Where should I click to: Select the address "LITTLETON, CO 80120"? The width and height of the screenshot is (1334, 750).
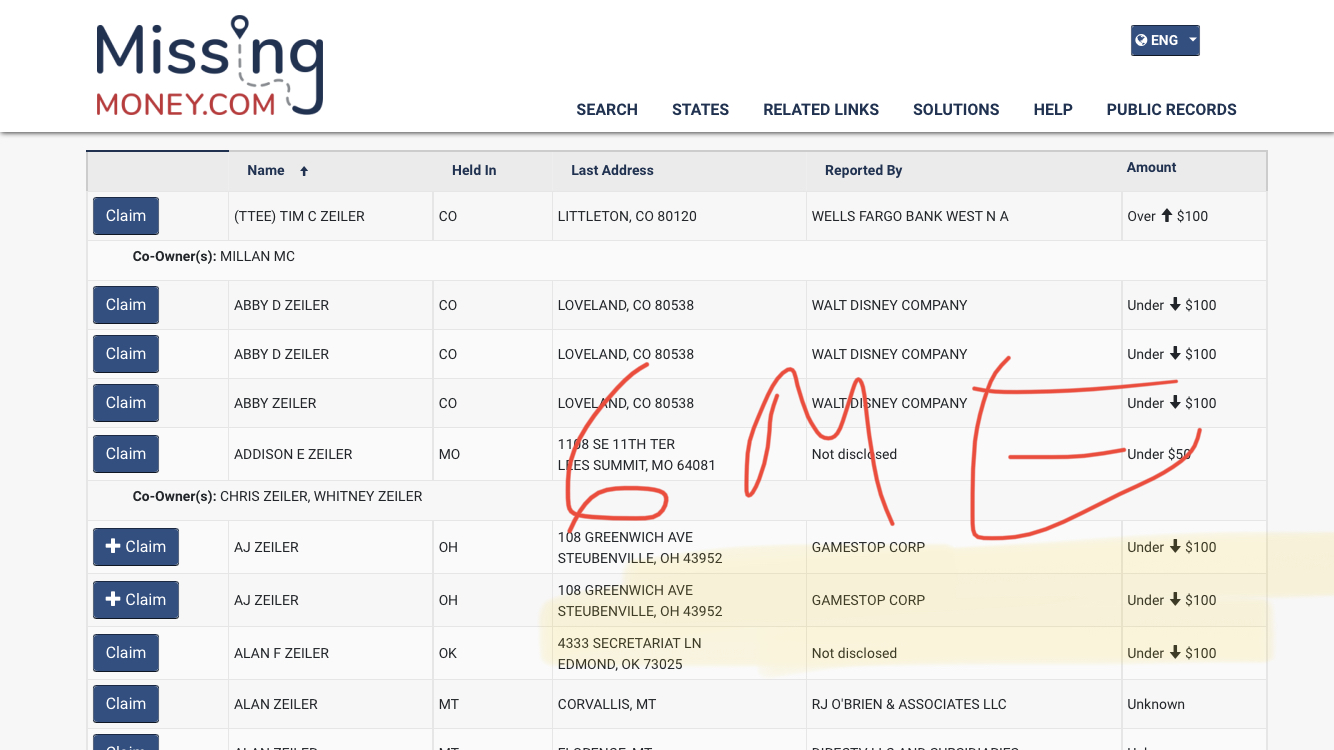[x=627, y=217]
